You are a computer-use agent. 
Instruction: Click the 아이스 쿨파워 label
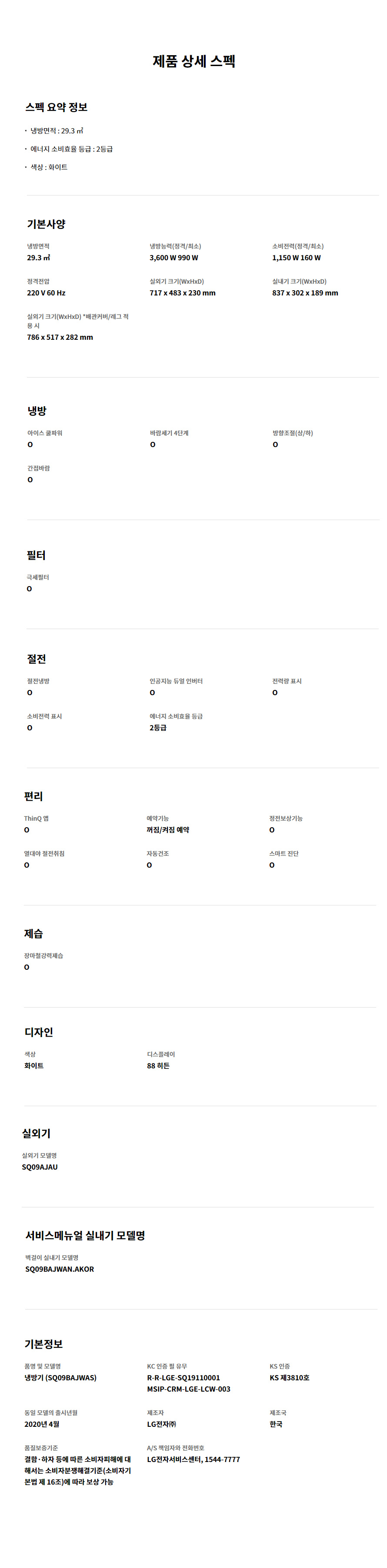coord(44,434)
